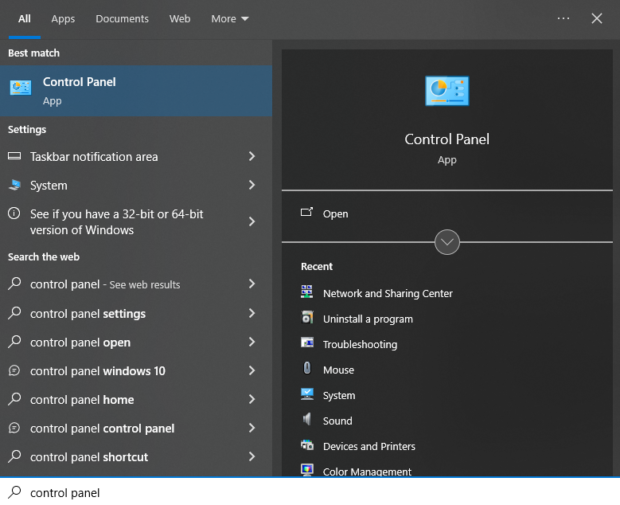Search web for control panel home
Image resolution: width=620 pixels, height=505 pixels.
(136, 400)
